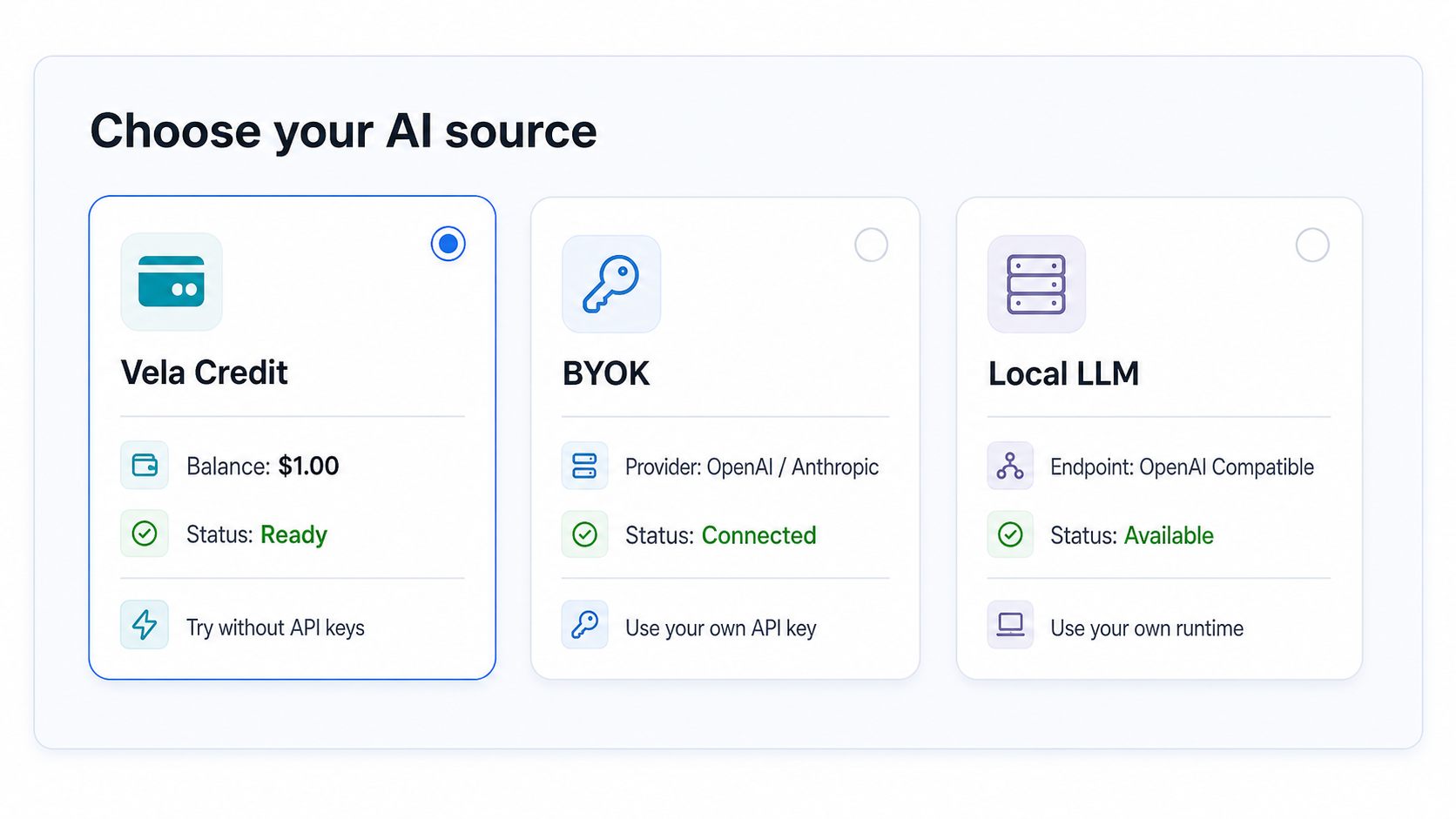This screenshot has height=819, width=1456.
Task: Select the BYOK radio button
Action: tap(871, 245)
